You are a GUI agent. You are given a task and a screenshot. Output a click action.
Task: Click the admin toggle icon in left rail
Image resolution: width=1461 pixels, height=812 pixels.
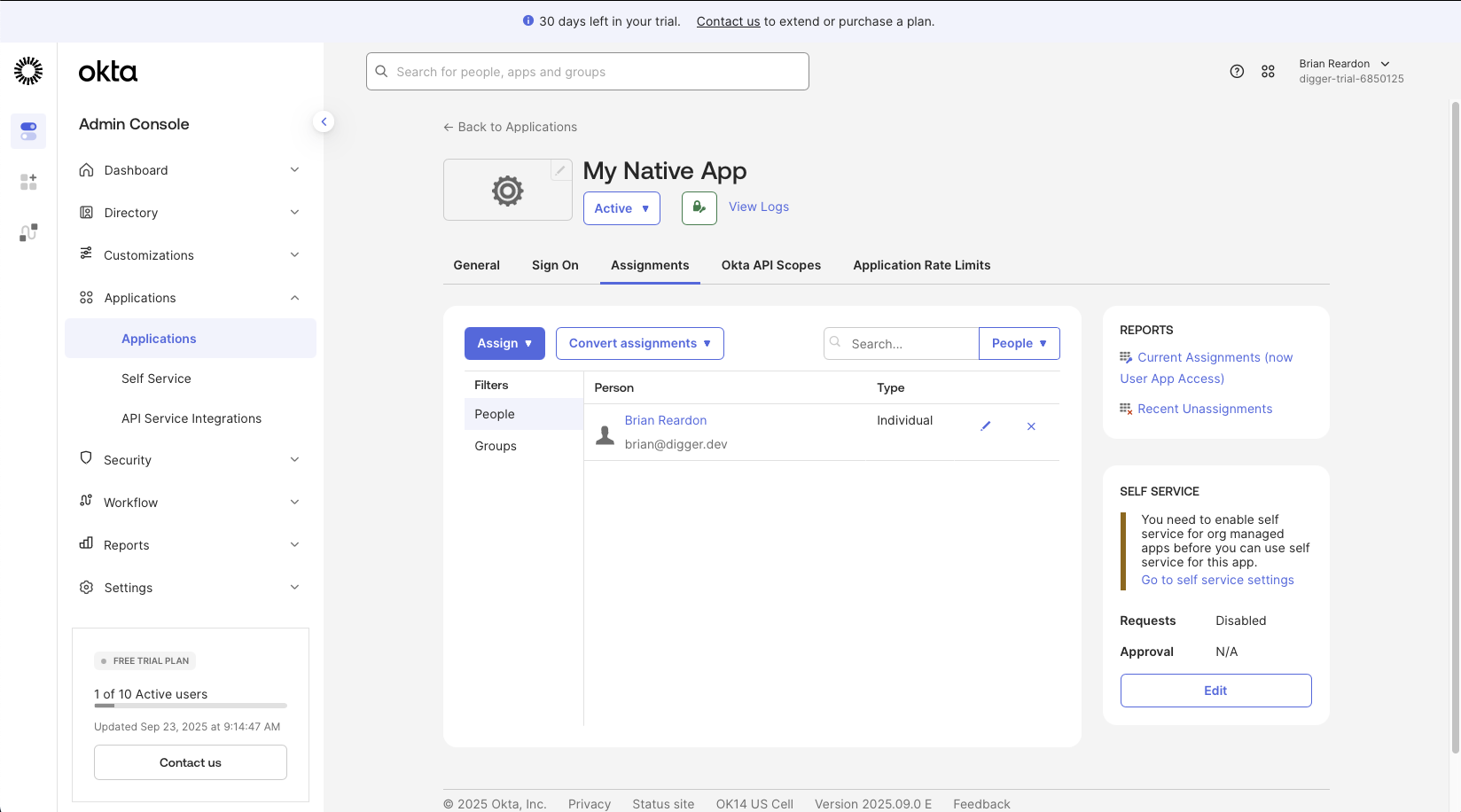click(28, 131)
